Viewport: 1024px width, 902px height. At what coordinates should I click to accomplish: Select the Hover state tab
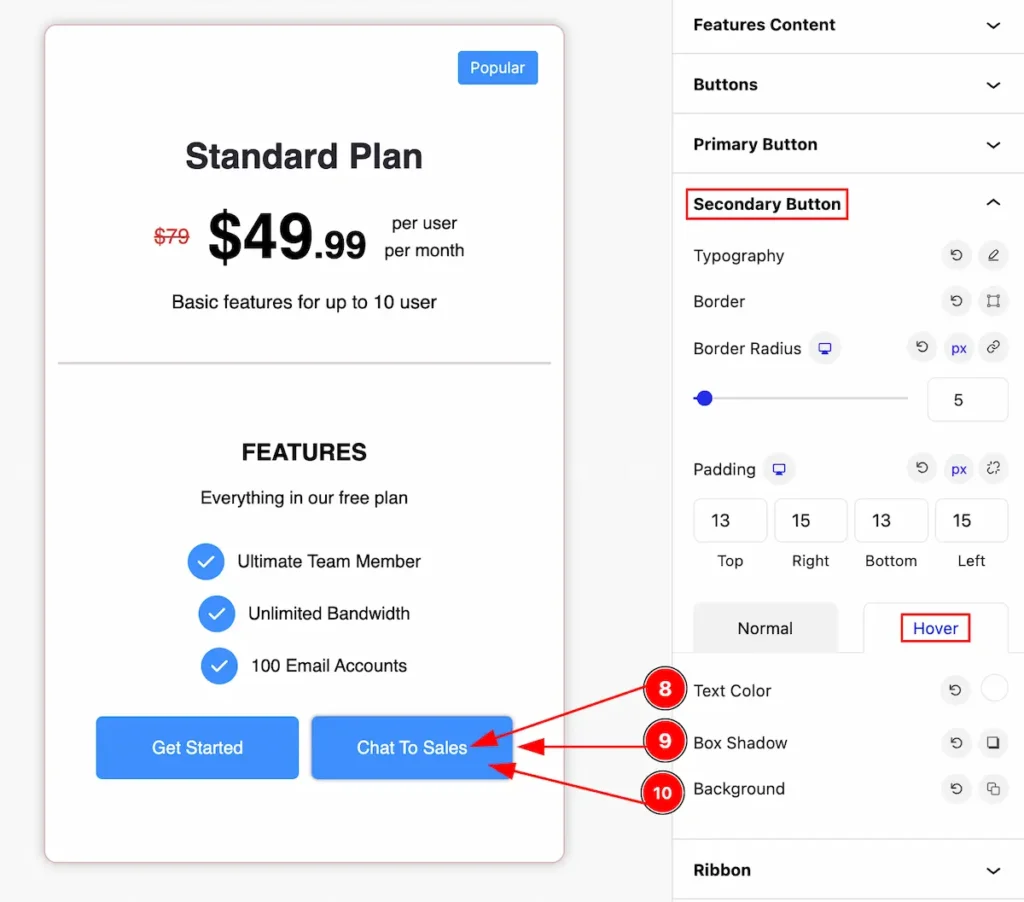[935, 628]
